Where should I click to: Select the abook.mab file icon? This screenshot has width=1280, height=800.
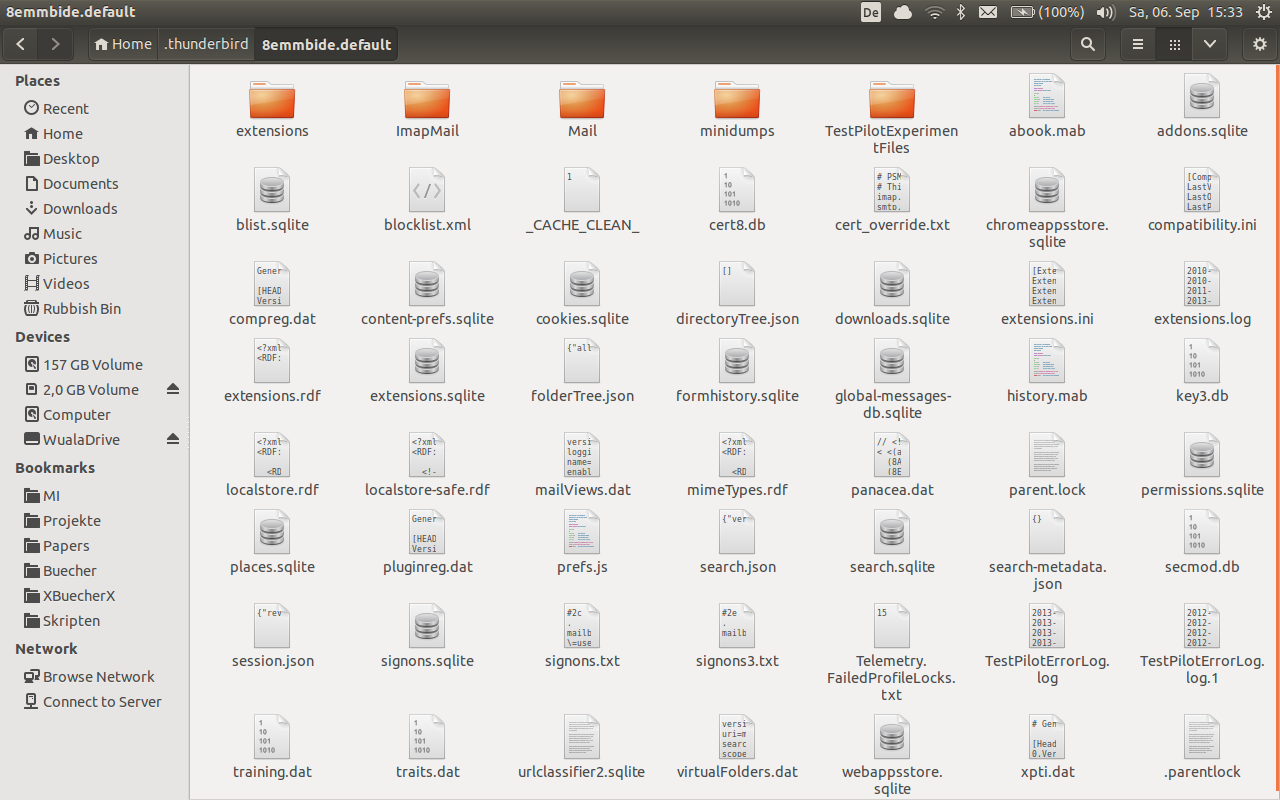1047,96
